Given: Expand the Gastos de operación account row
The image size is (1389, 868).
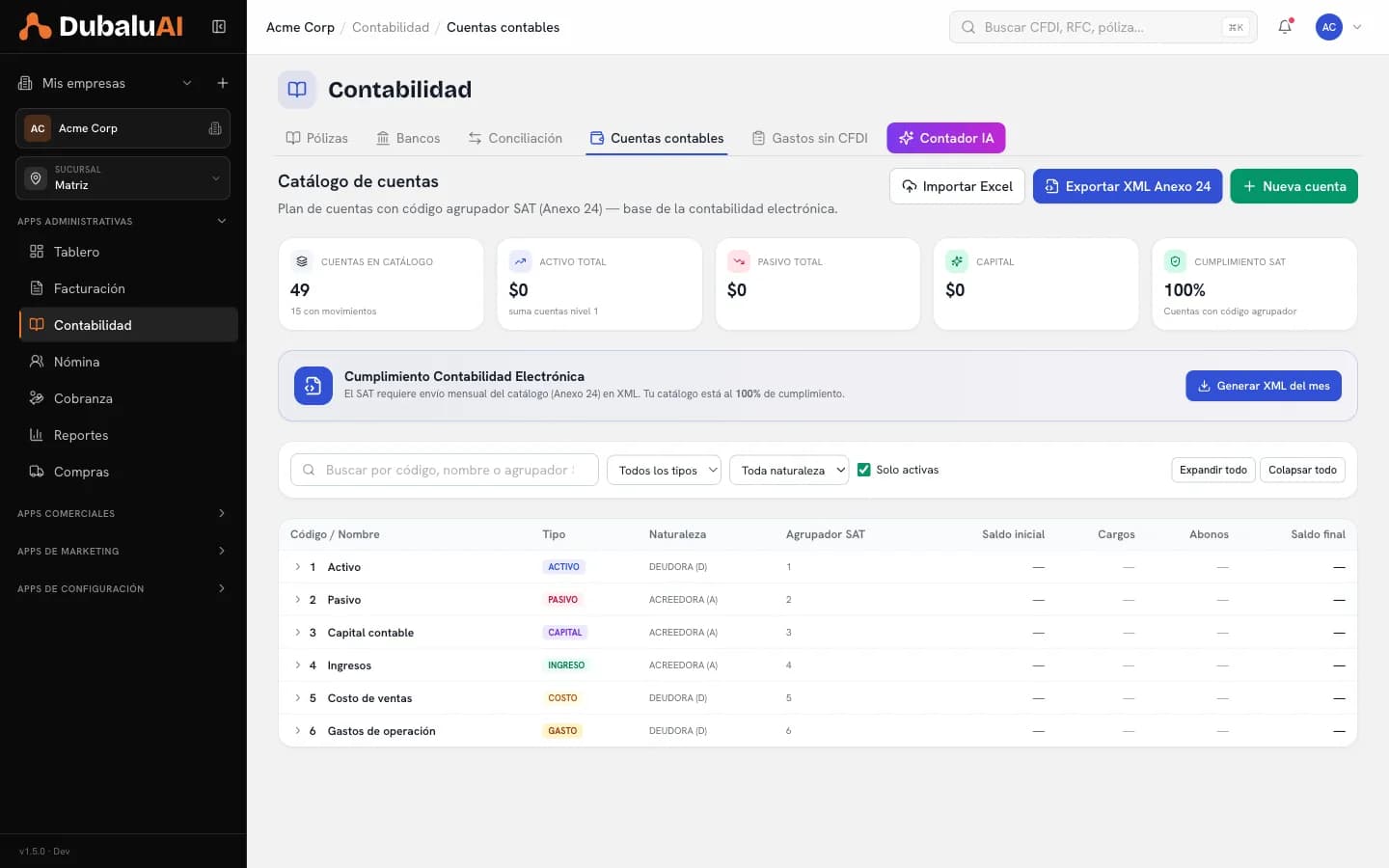Looking at the screenshot, I should [298, 731].
